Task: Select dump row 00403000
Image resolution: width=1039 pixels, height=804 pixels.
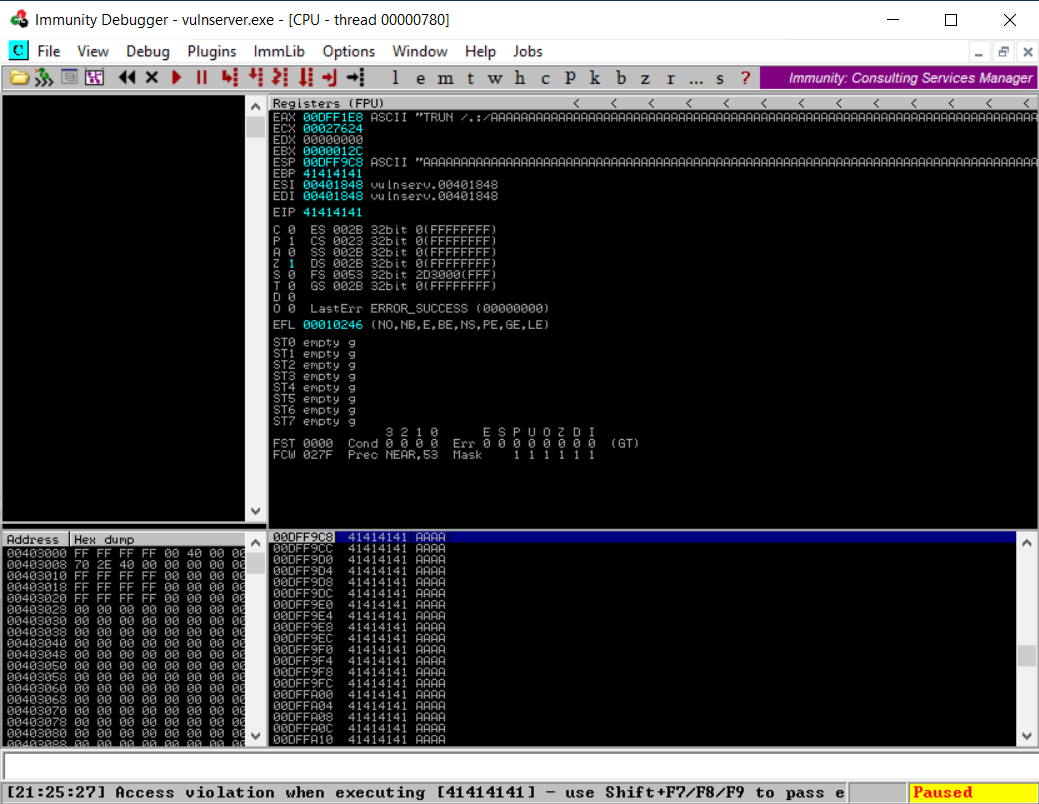Action: 125,553
